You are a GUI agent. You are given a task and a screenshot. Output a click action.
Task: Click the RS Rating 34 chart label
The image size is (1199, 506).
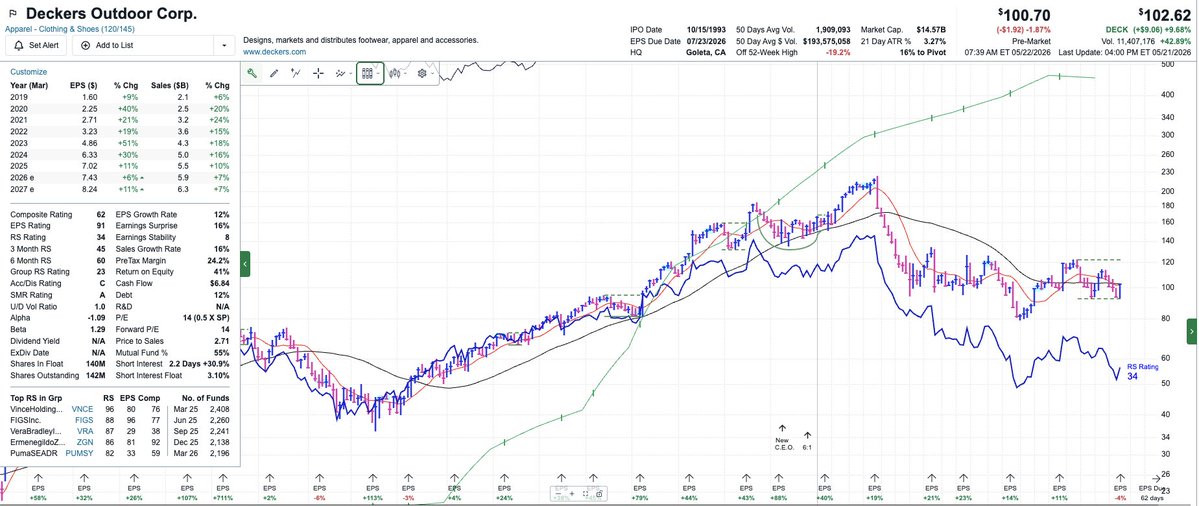coord(1143,371)
